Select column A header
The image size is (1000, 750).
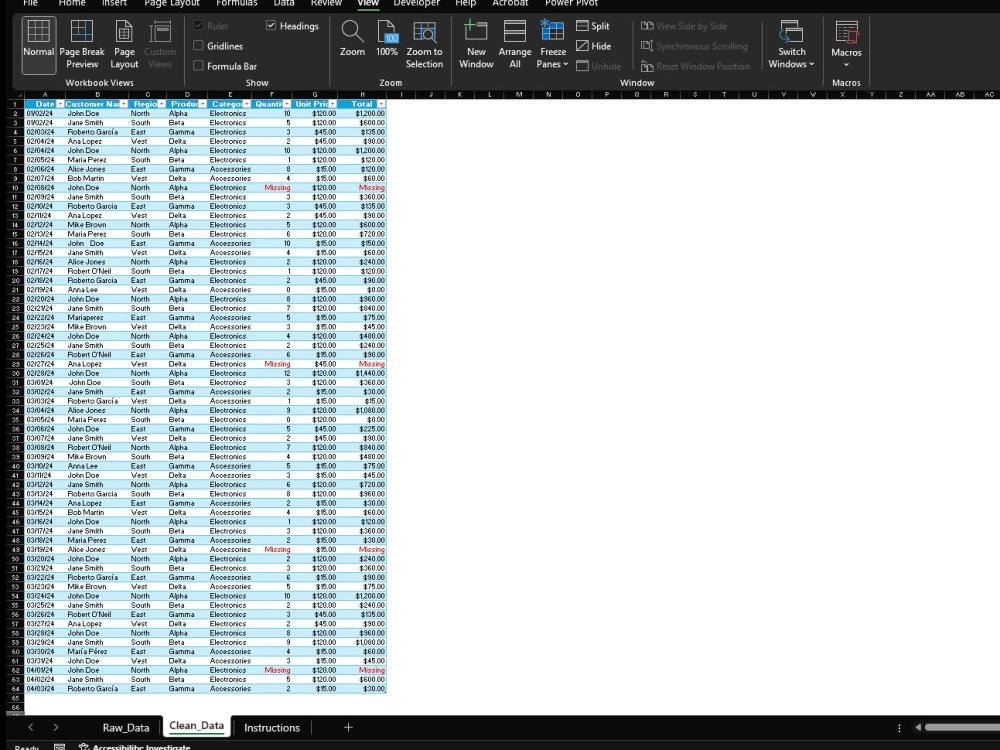45,94
